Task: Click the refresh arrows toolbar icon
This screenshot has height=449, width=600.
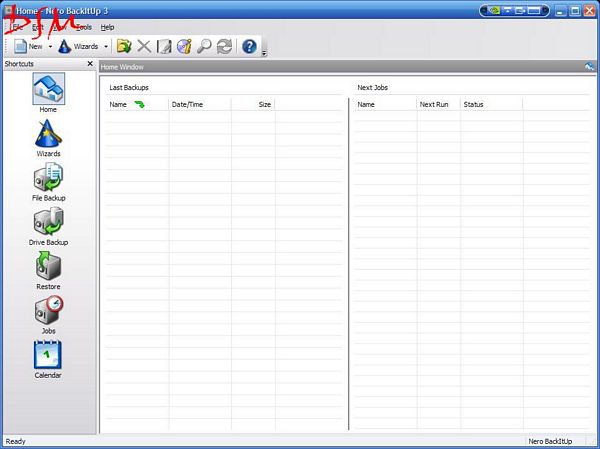Action: [224, 46]
